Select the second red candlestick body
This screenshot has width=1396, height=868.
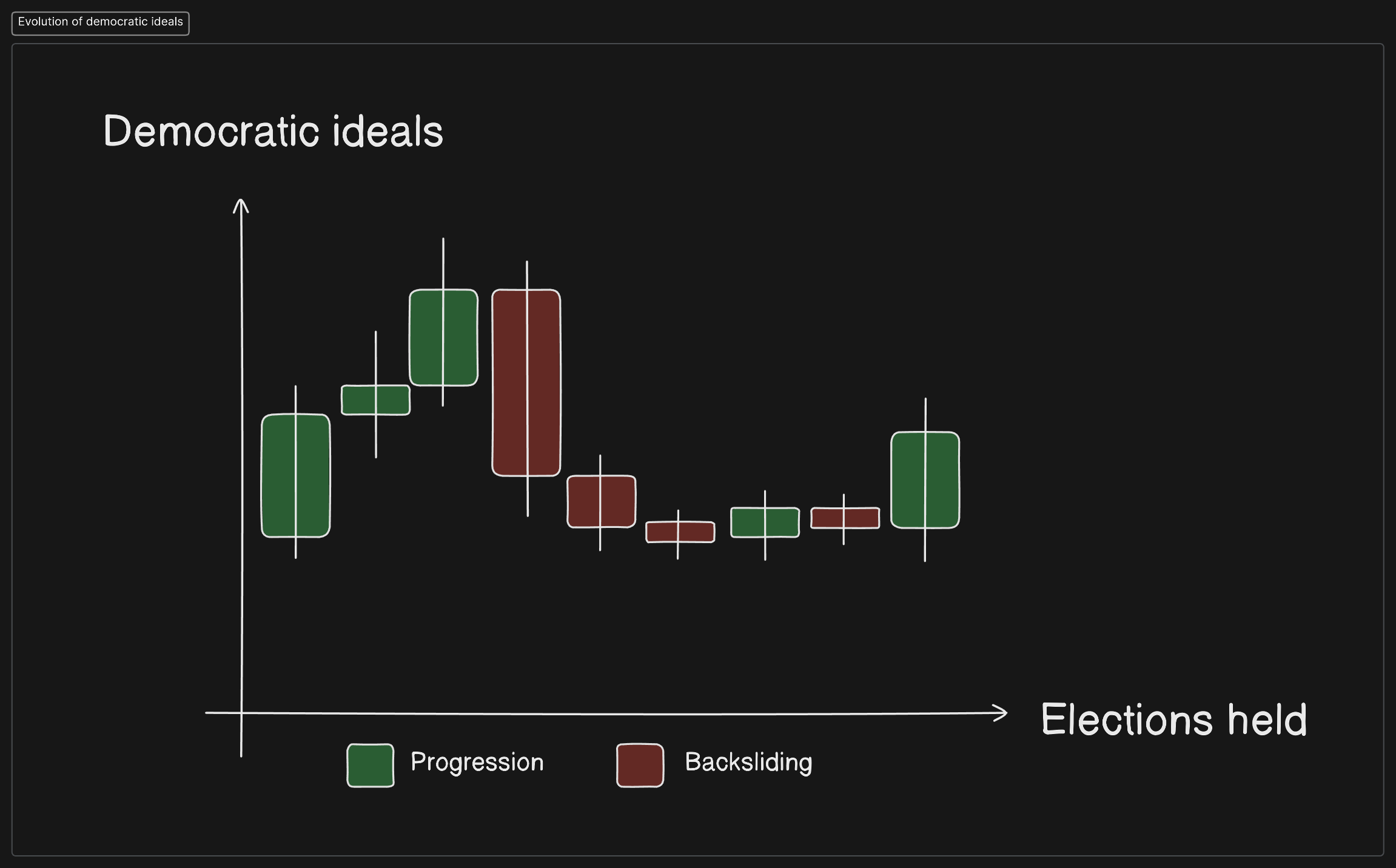585,501
